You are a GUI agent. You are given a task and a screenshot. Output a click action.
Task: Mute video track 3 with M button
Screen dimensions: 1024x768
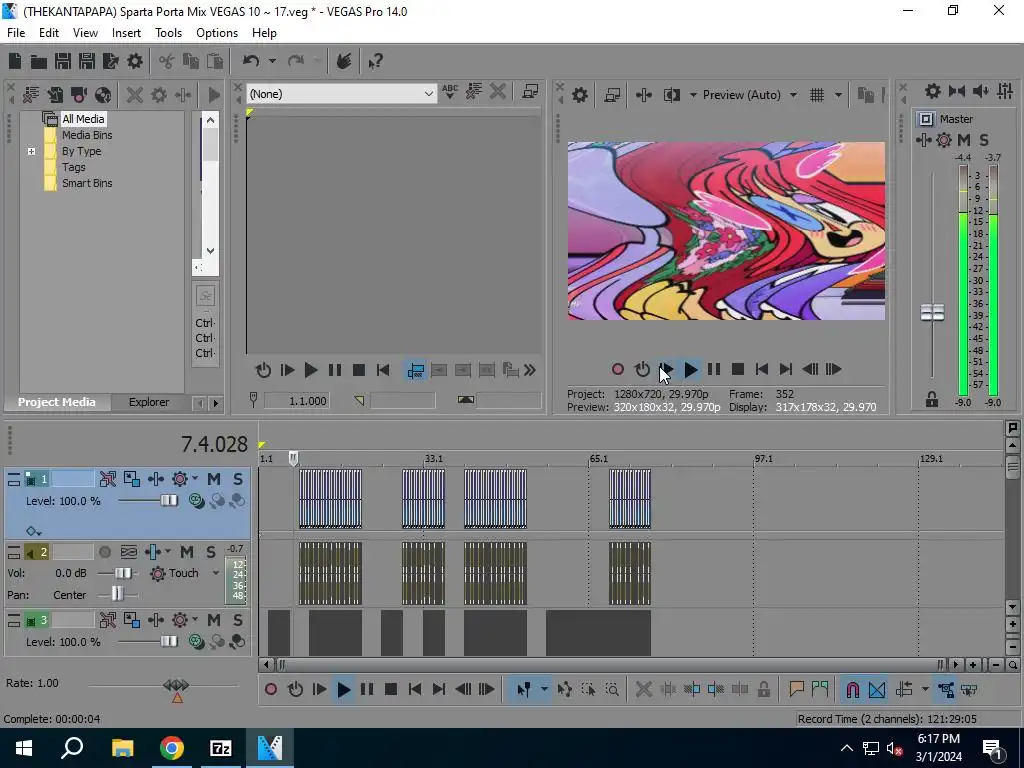tap(214, 620)
